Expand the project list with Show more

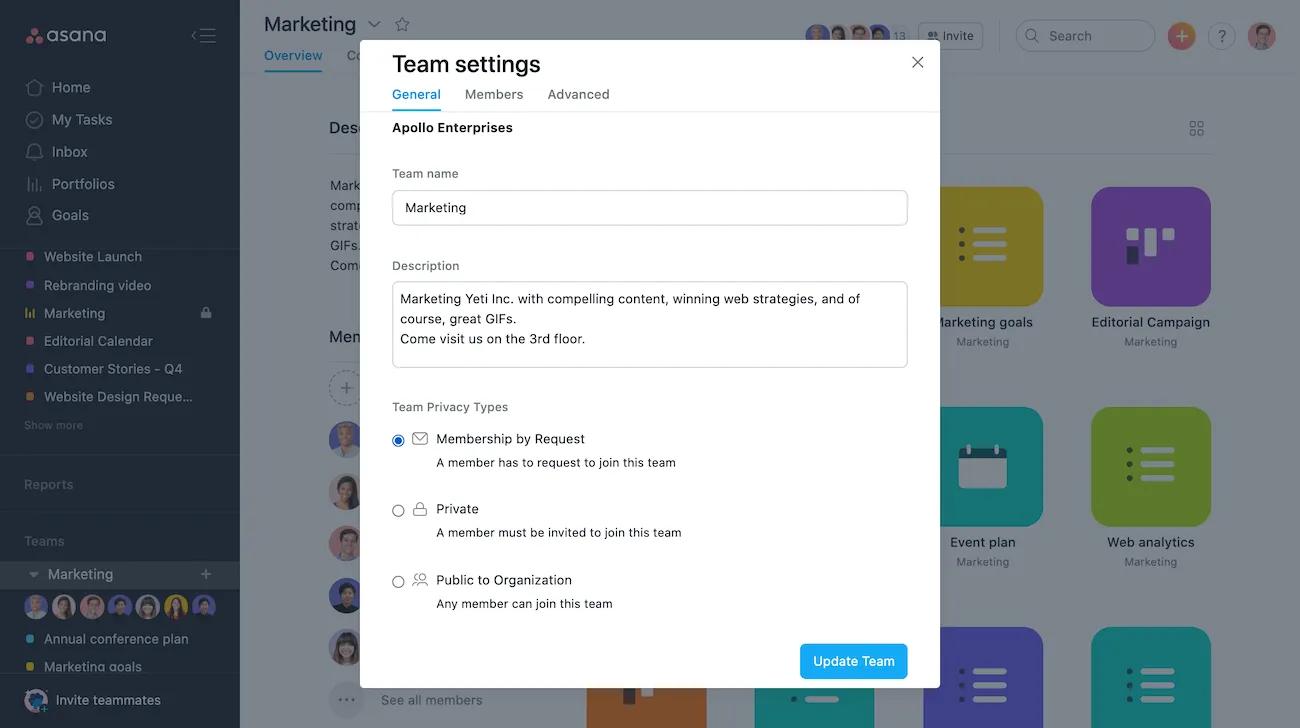53,425
